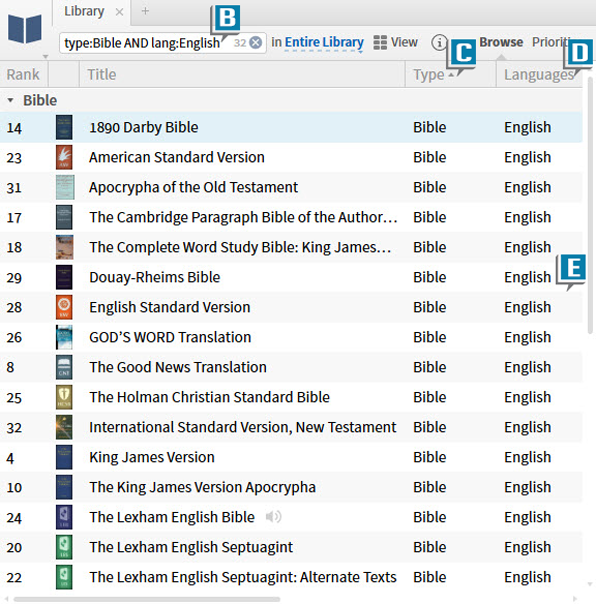Click American Standard Version cover icon
596x604 pixels.
pos(64,157)
